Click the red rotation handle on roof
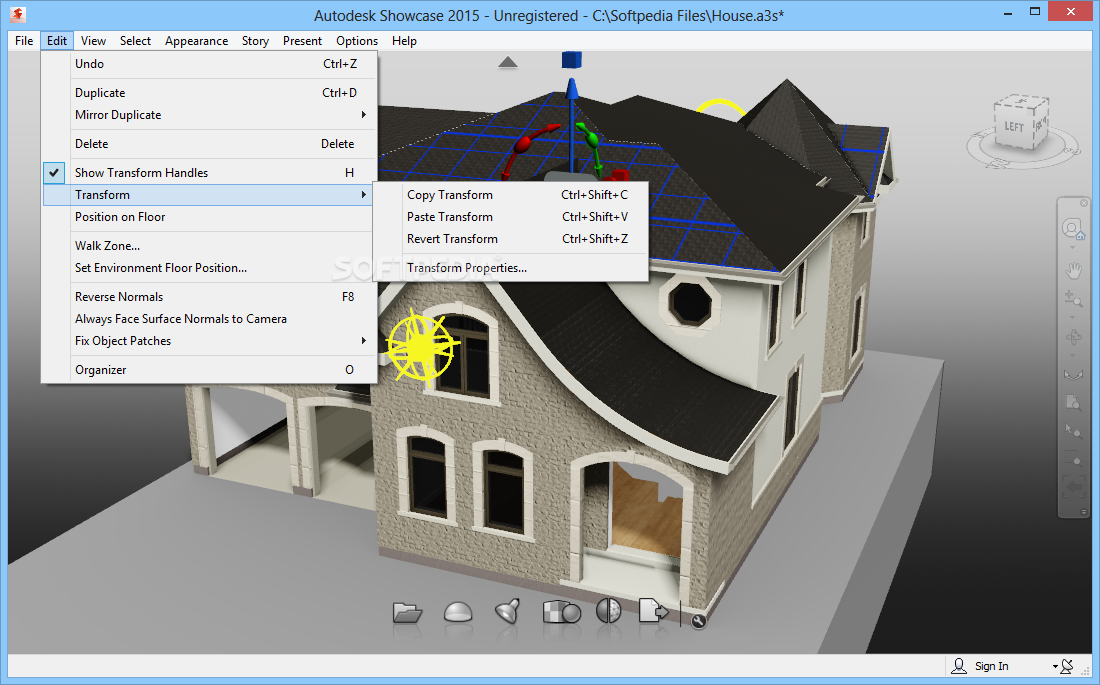Image resolution: width=1100 pixels, height=685 pixels. click(x=524, y=145)
